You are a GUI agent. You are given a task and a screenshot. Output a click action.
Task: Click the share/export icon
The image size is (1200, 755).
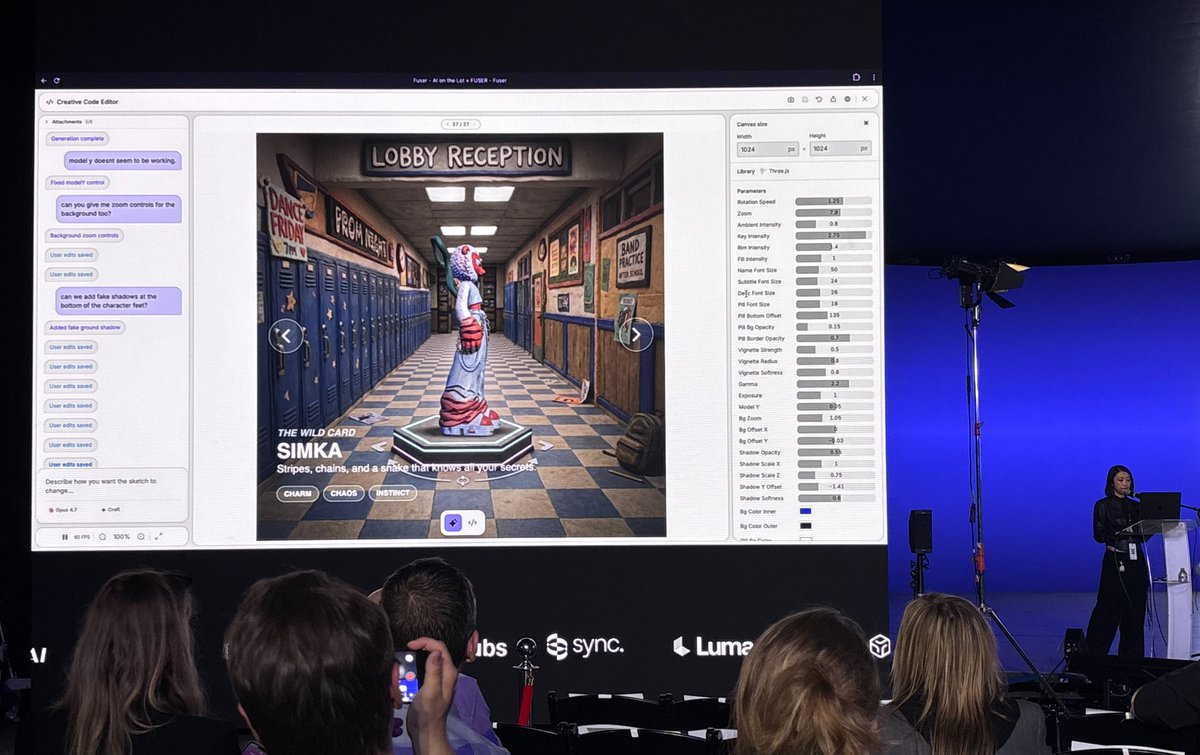pos(833,99)
